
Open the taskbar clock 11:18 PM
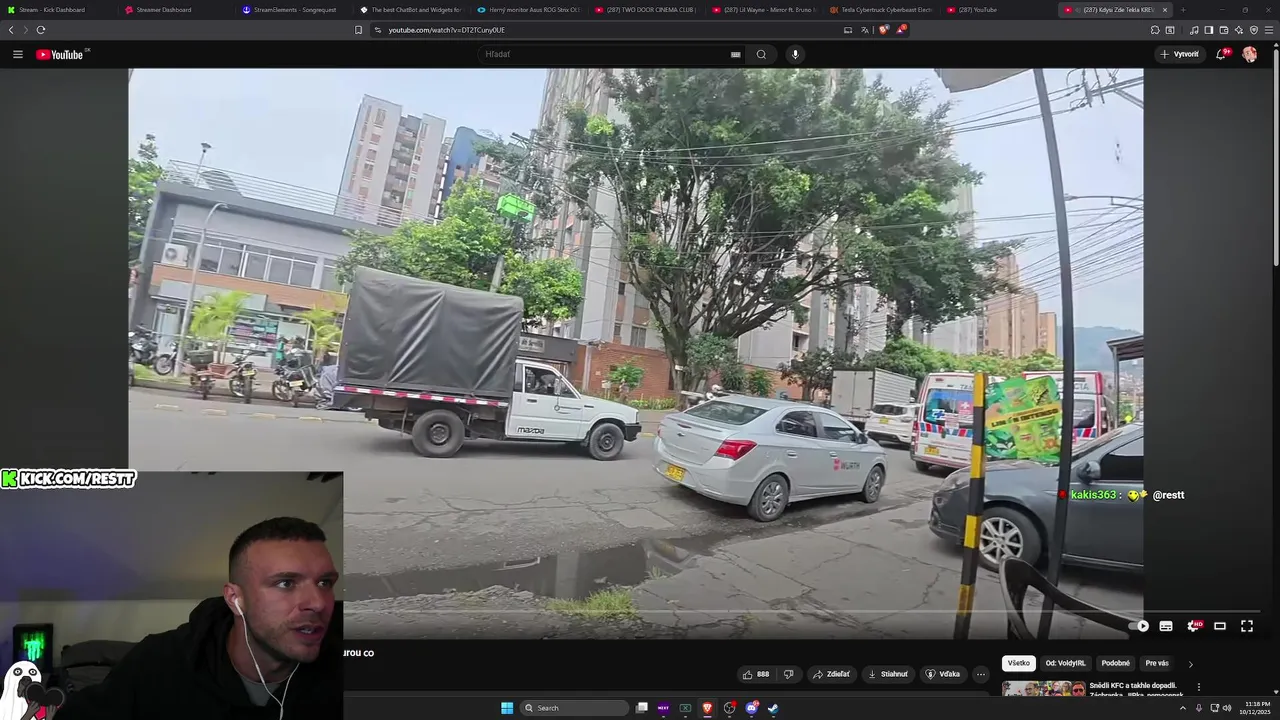1257,708
